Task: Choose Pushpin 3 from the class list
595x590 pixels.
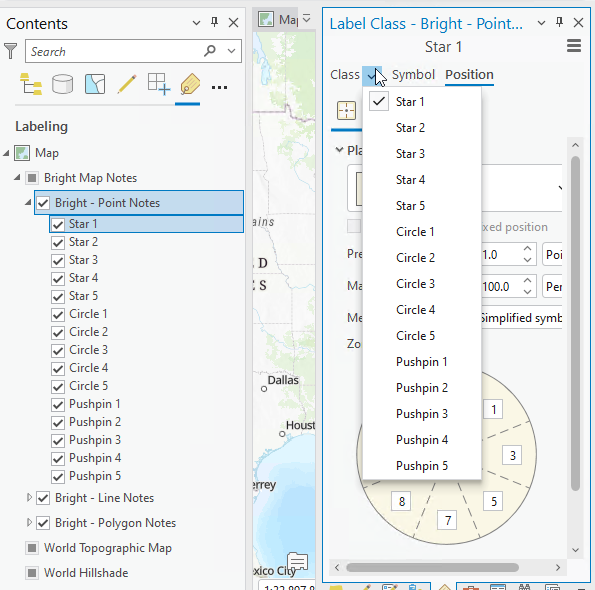Action: 422,414
